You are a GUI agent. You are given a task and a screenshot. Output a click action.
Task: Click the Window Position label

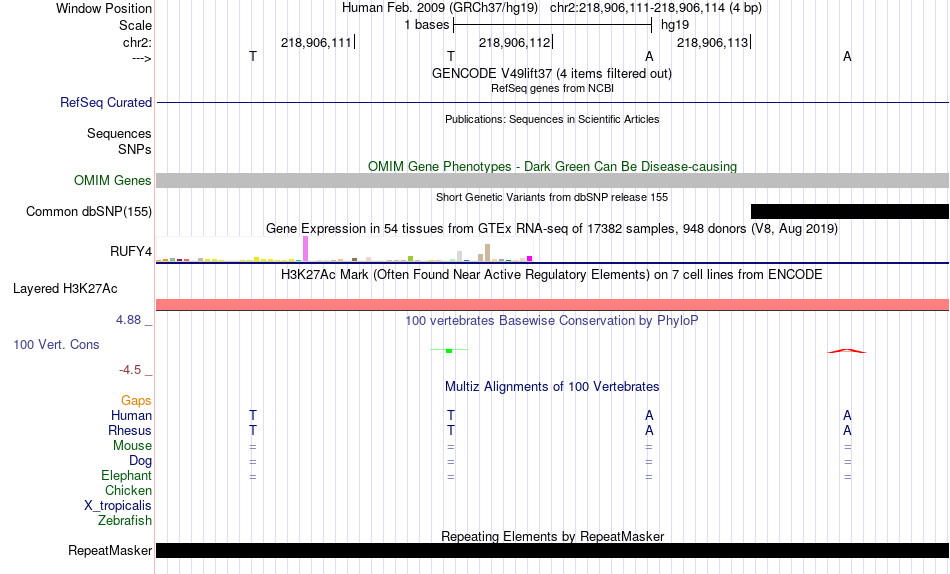104,8
